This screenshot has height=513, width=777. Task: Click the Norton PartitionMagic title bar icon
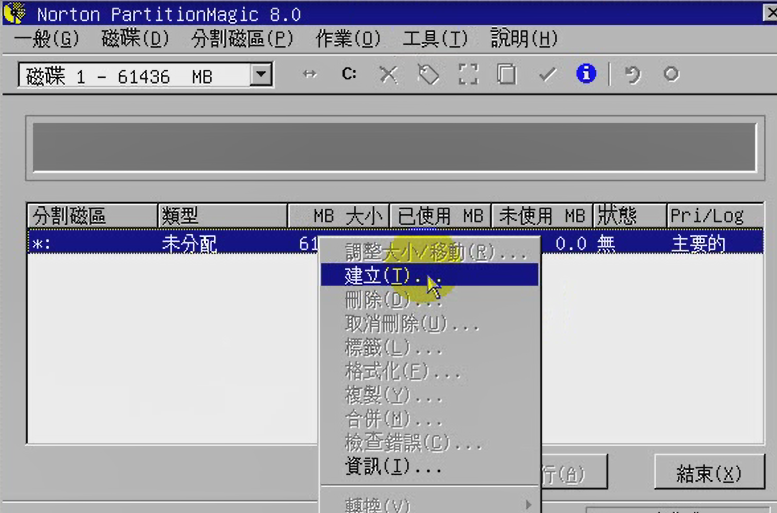pyautogui.click(x=14, y=13)
